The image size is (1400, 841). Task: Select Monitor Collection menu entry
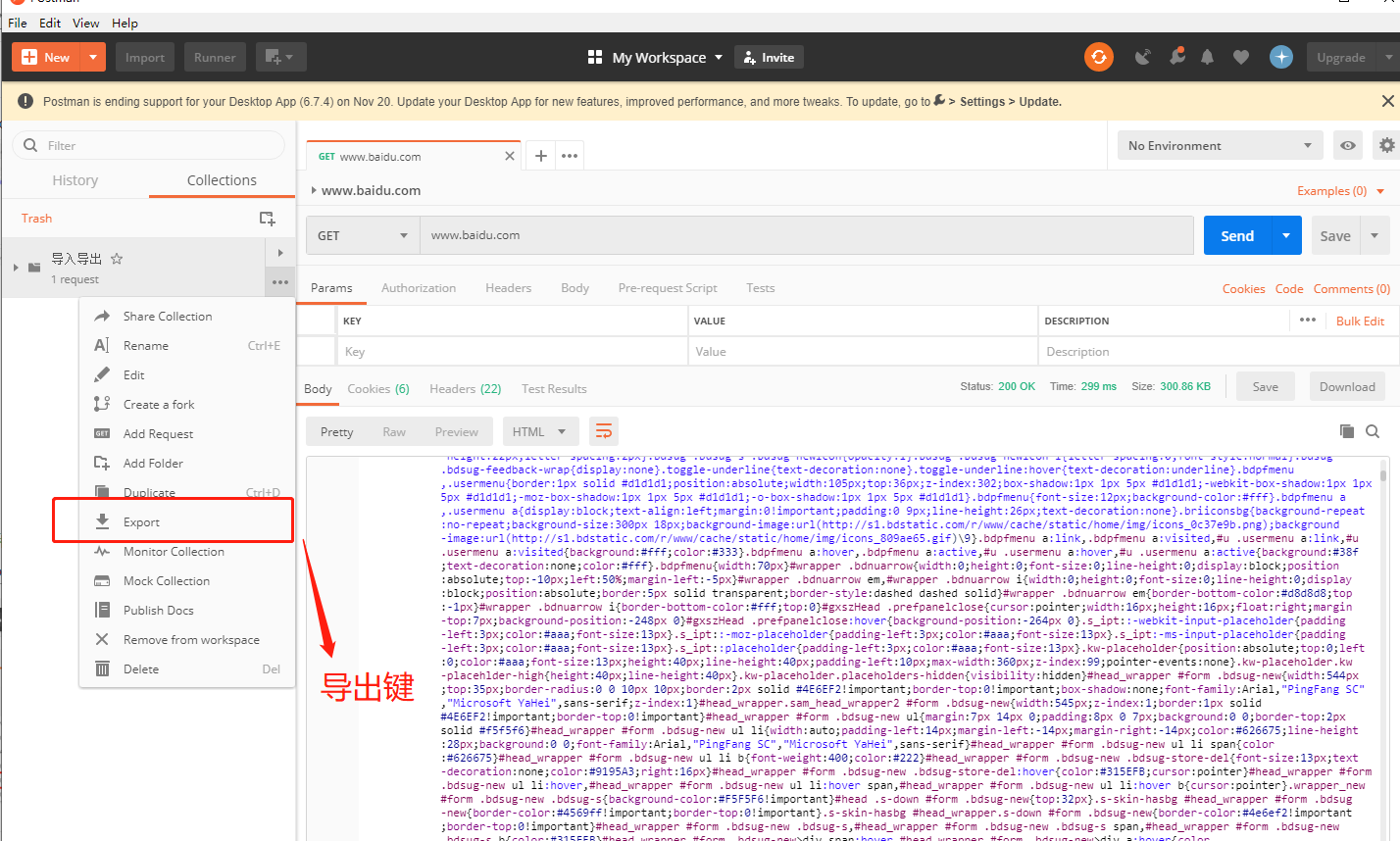pyautogui.click(x=186, y=551)
